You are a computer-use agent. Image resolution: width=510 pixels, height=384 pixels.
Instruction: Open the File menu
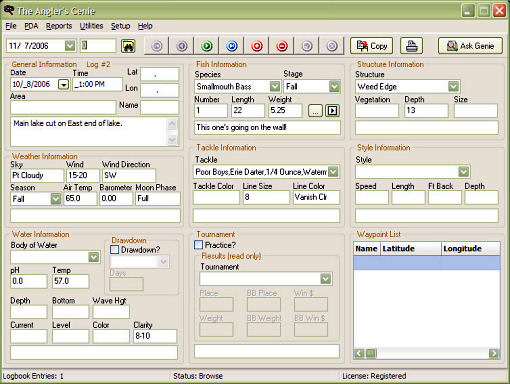point(11,26)
